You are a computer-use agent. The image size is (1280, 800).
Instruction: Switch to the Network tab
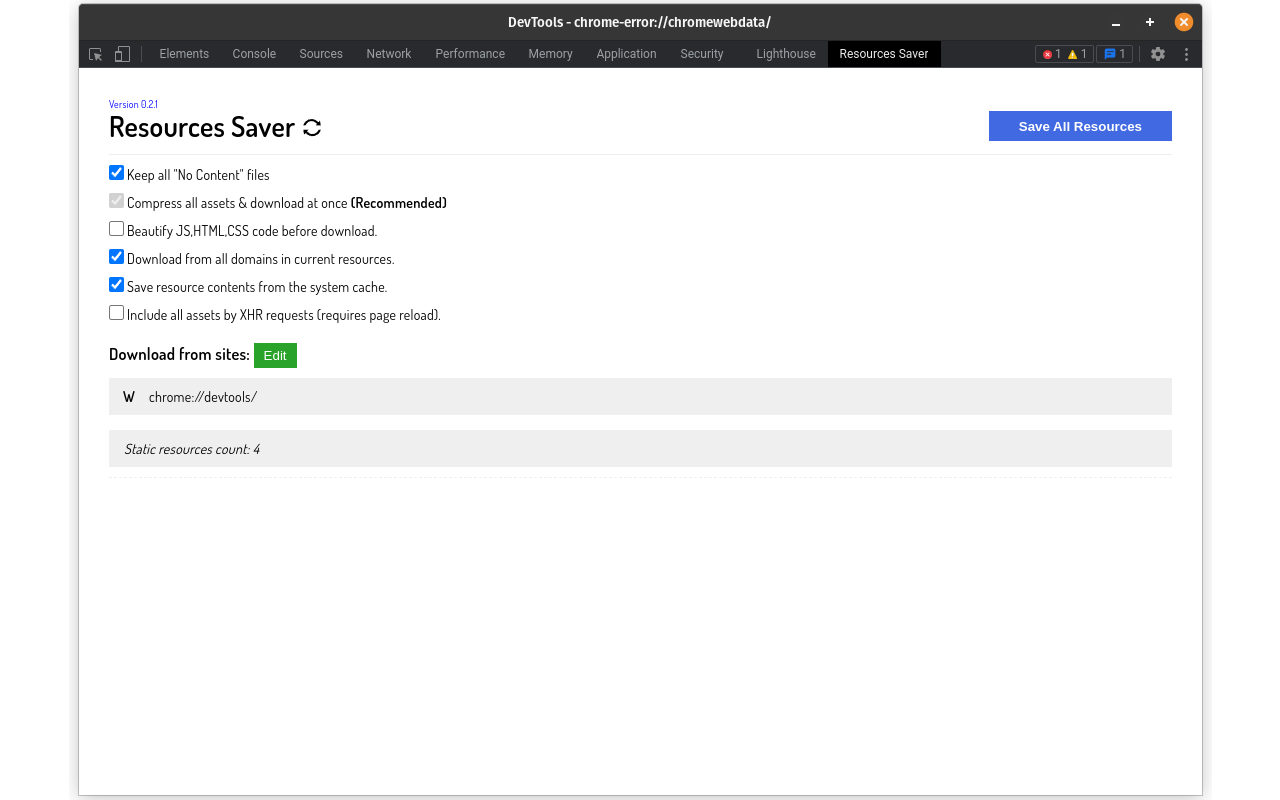(388, 54)
